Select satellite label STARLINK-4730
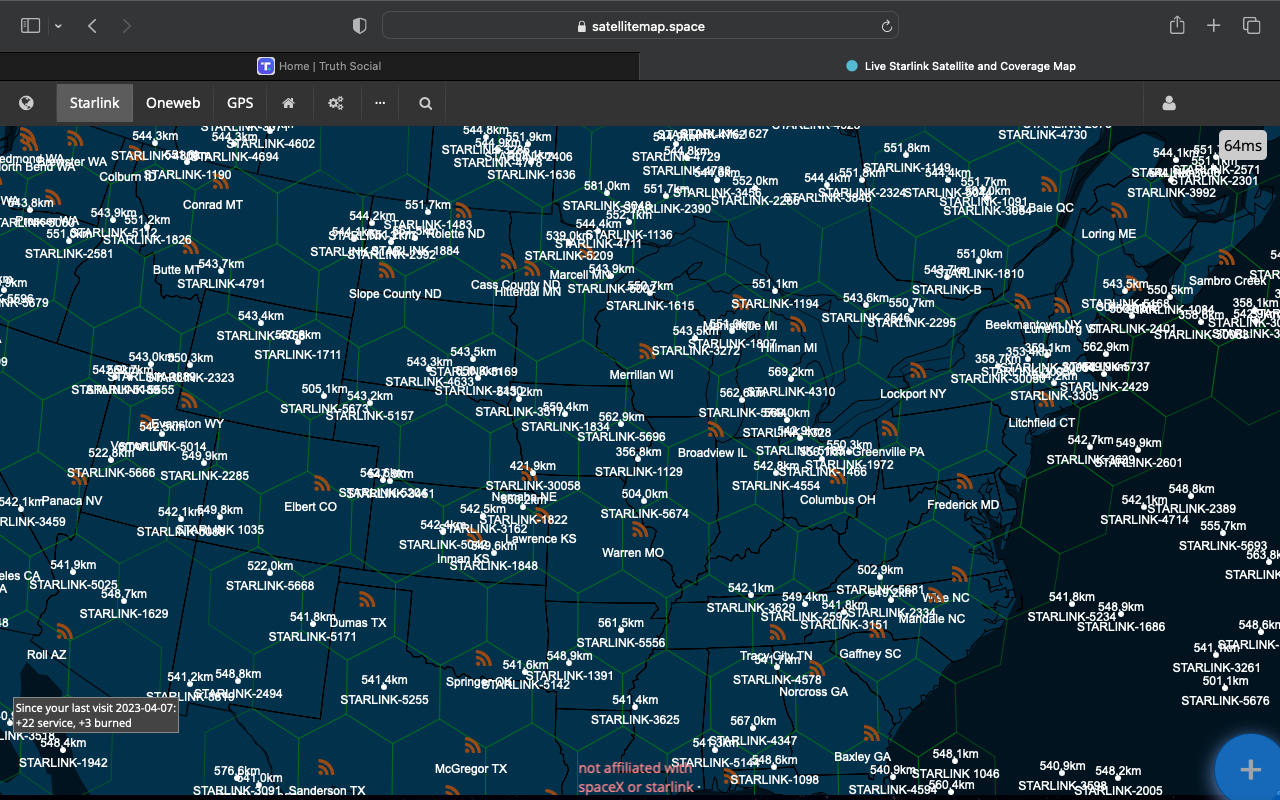Screen dimensions: 1280x800 [x=1043, y=135]
